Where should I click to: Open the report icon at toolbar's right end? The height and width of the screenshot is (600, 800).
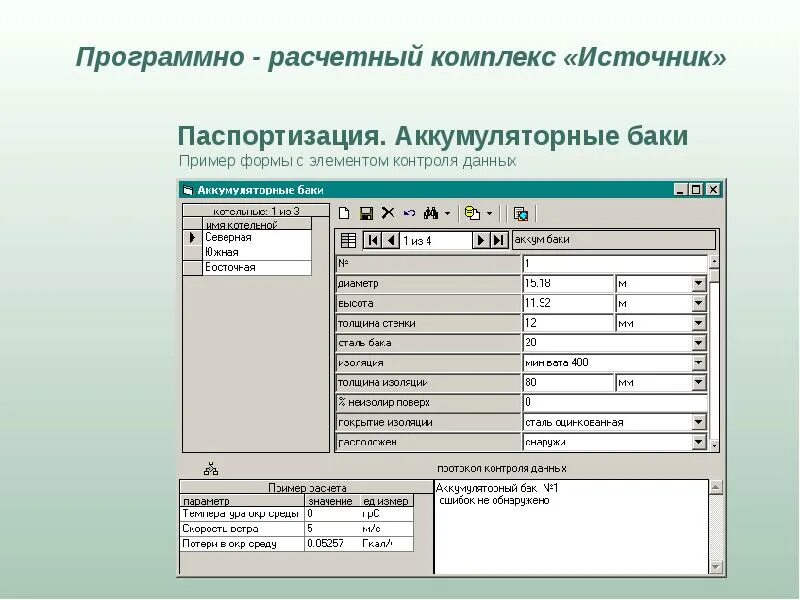(523, 213)
